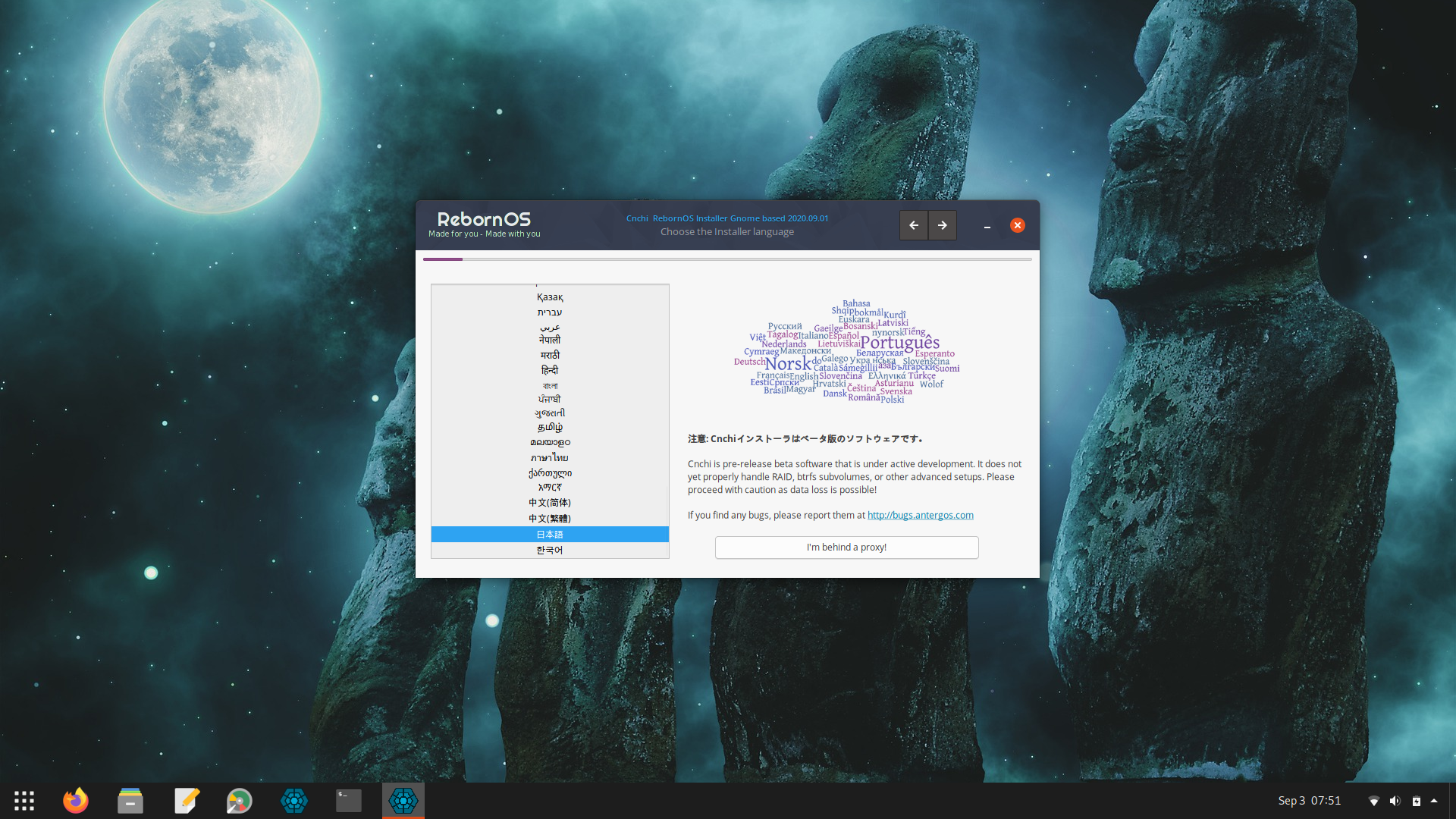Click the installer progress bar

[727, 259]
